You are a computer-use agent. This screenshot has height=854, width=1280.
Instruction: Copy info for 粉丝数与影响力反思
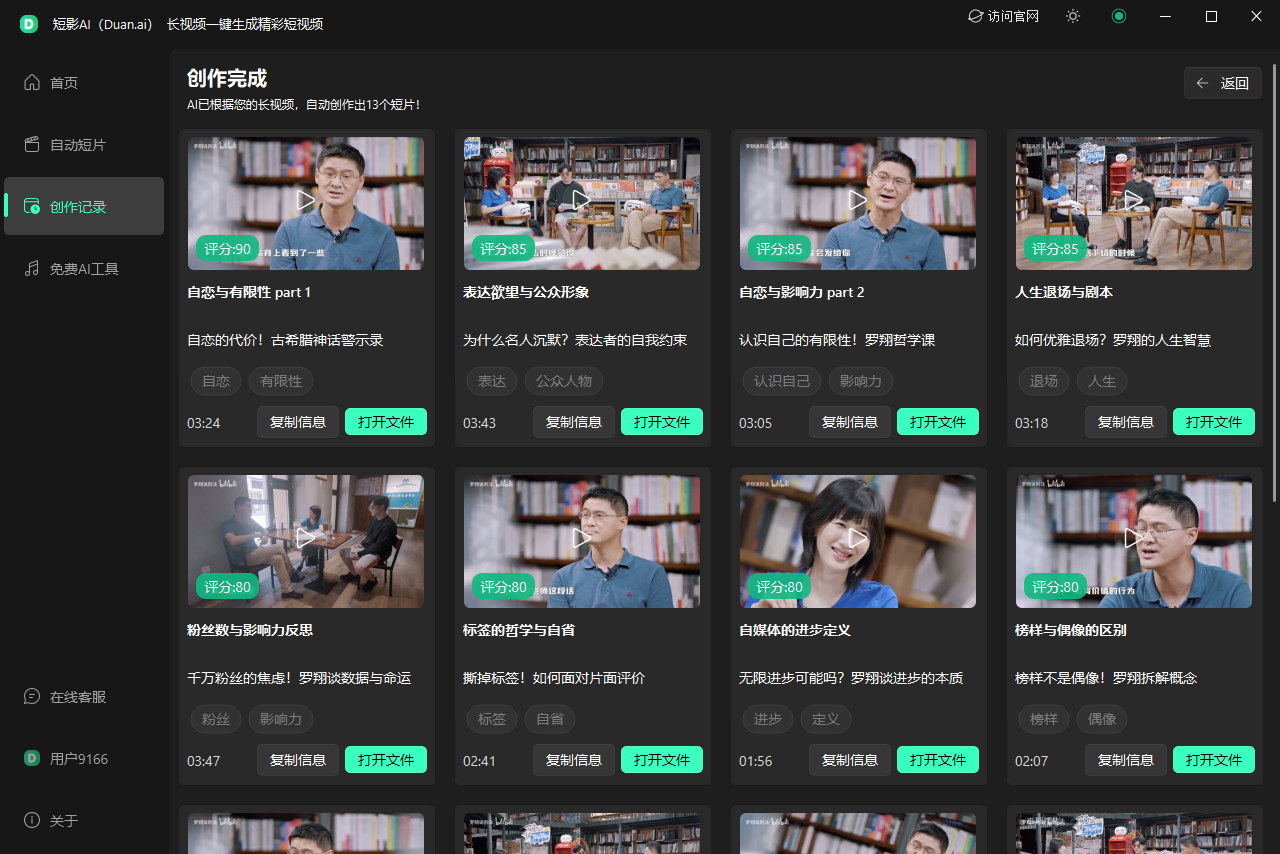298,760
